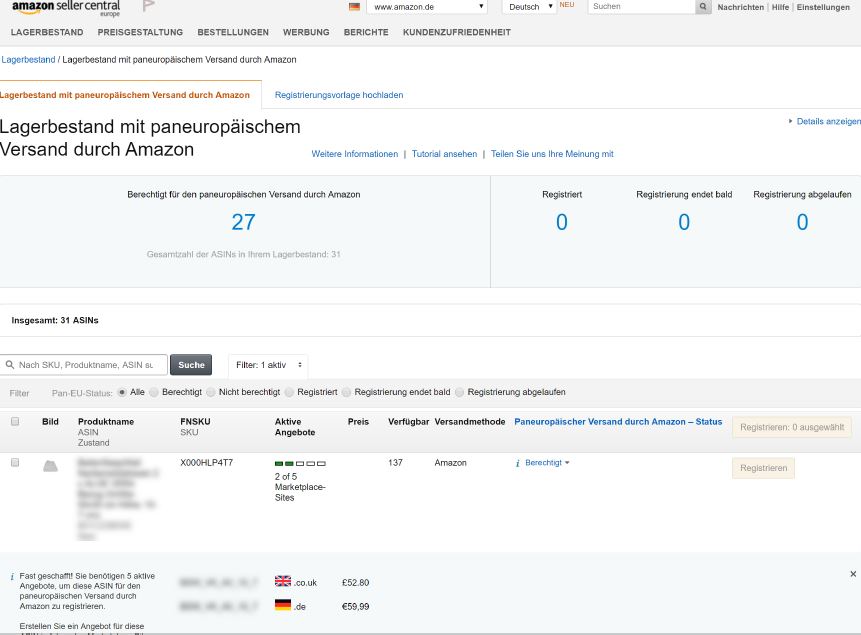Open the Filter: 1 aktiv dropdown
The height and width of the screenshot is (635, 861).
pyautogui.click(x=269, y=365)
